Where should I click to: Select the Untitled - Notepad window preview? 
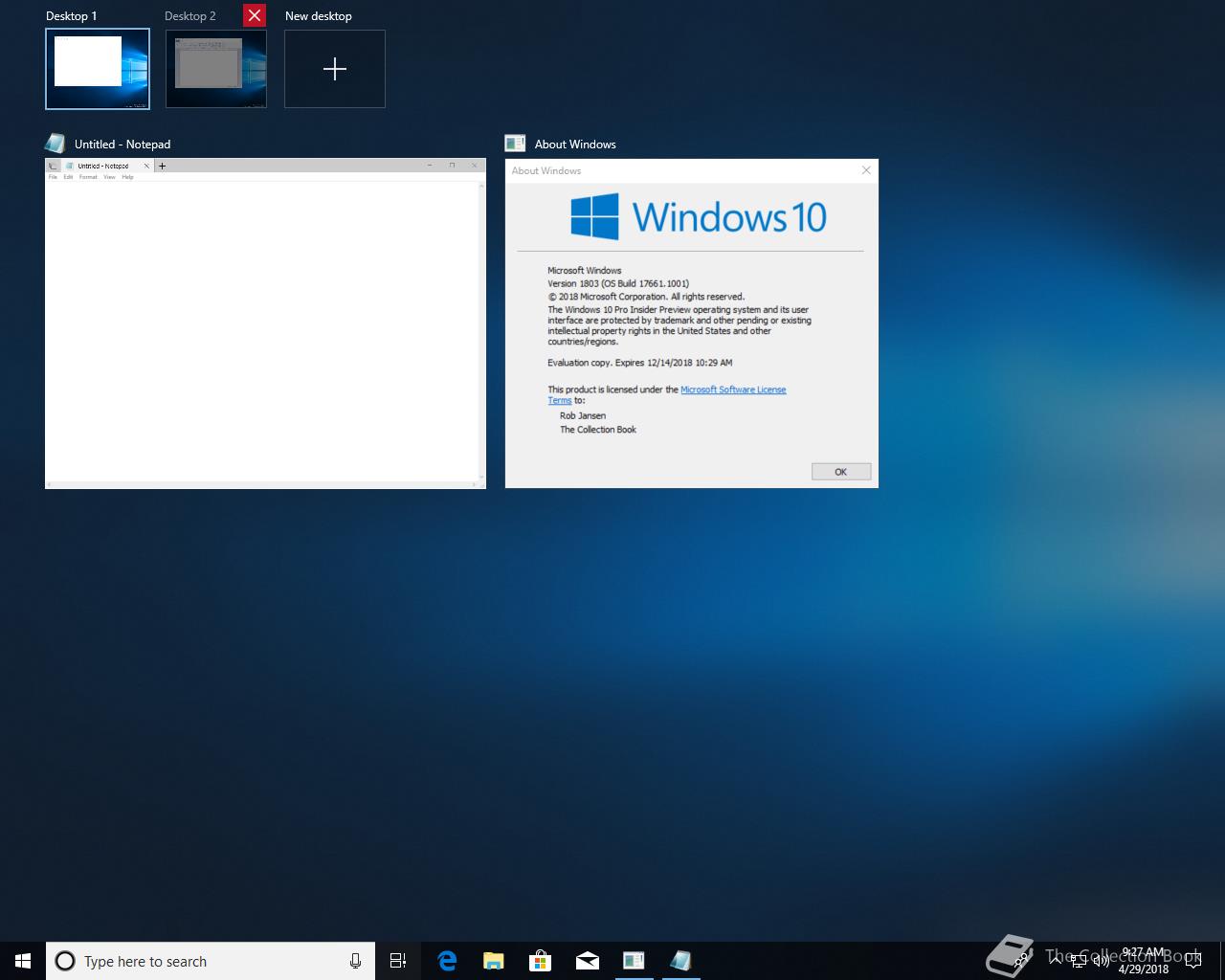265,323
